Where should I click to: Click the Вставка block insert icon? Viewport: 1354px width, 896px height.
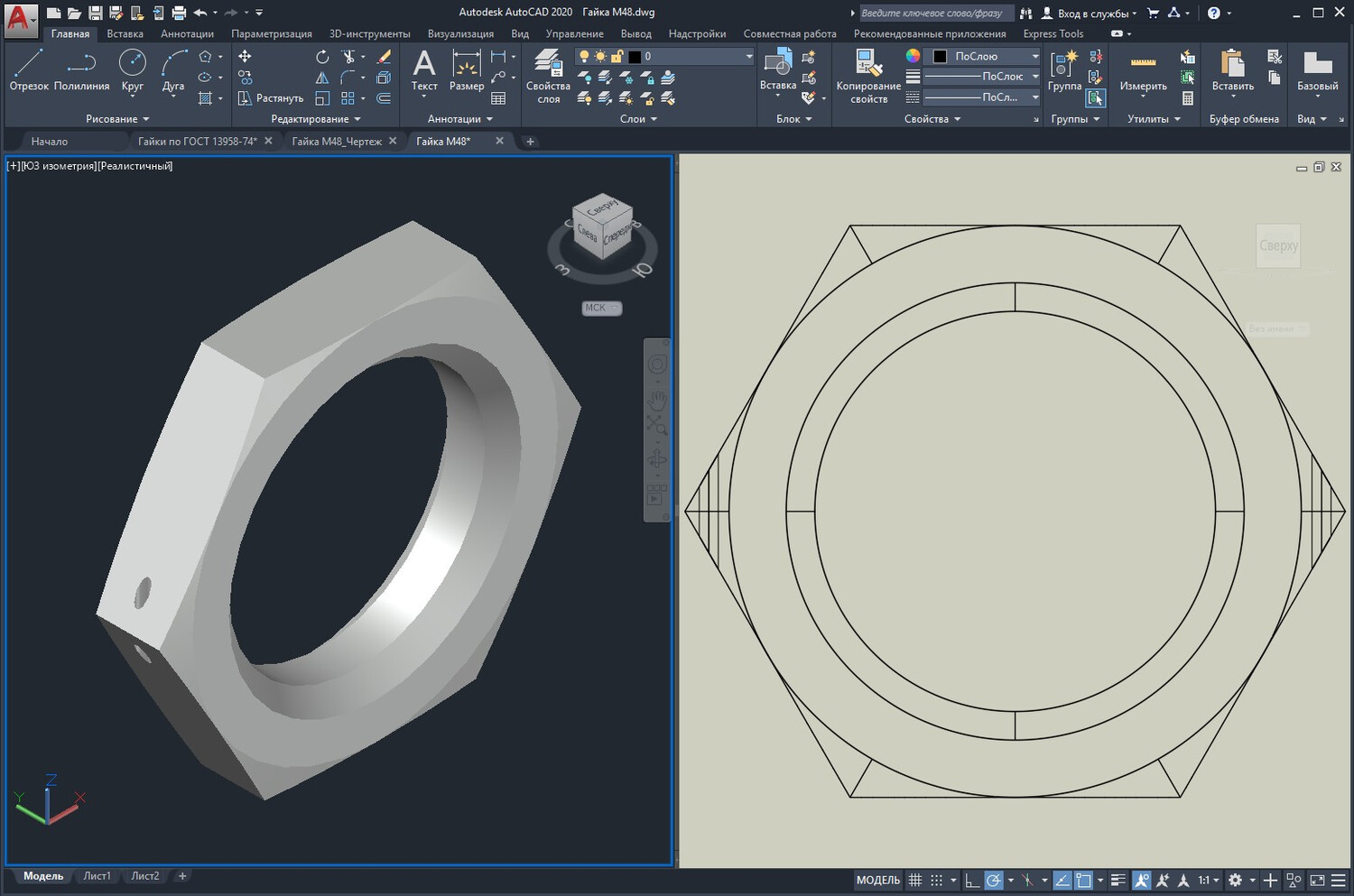click(777, 70)
